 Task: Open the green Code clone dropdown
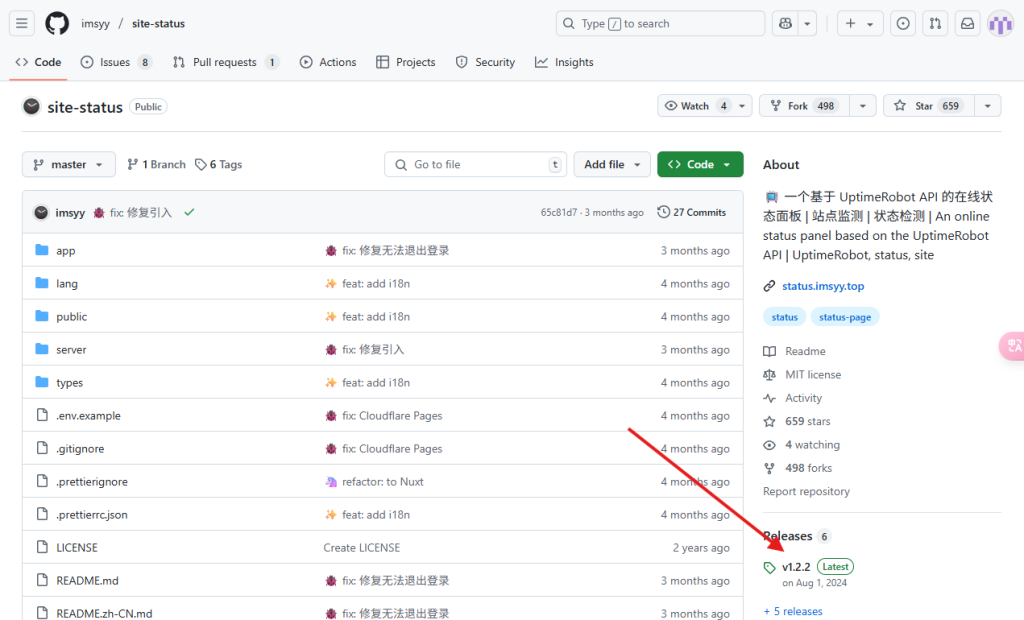tap(700, 165)
